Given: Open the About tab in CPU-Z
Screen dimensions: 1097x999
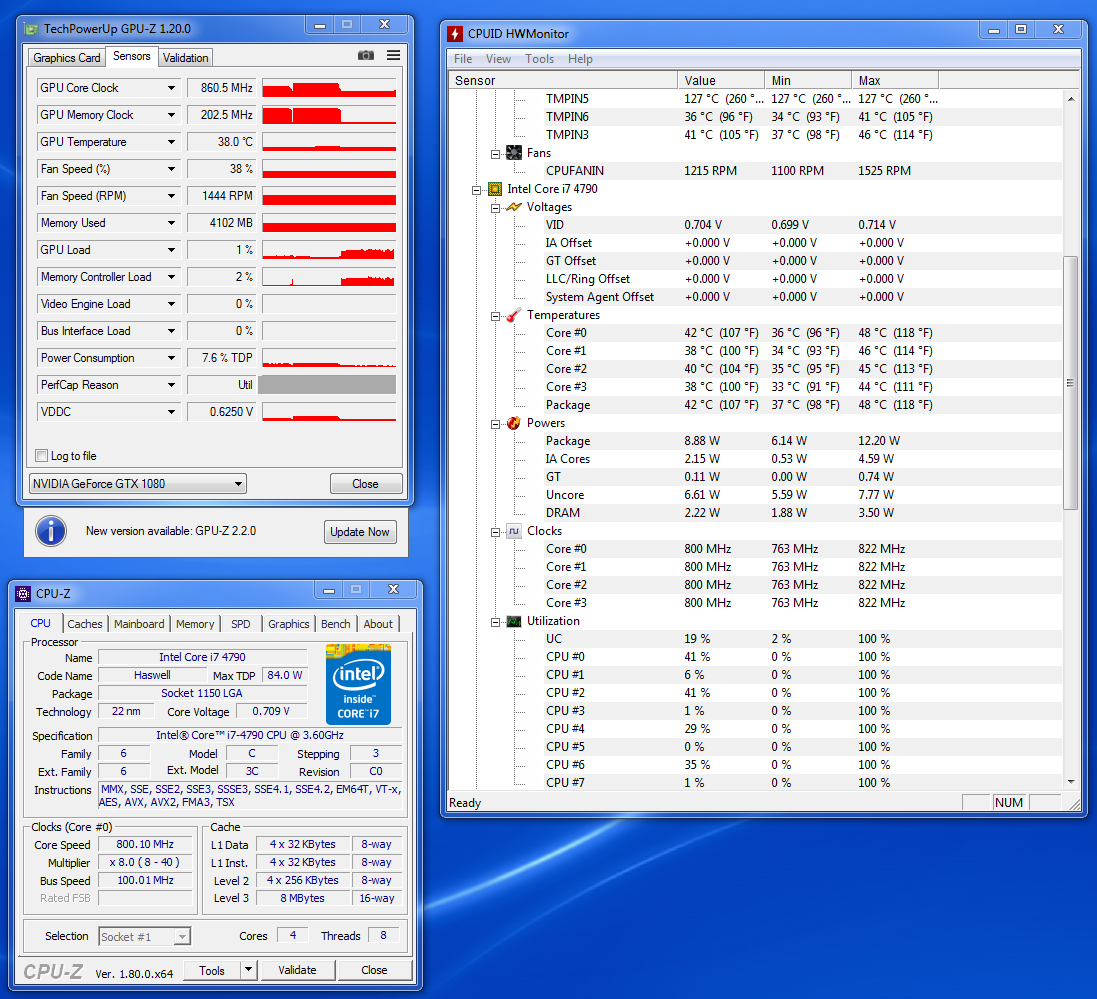Looking at the screenshot, I should point(378,623).
